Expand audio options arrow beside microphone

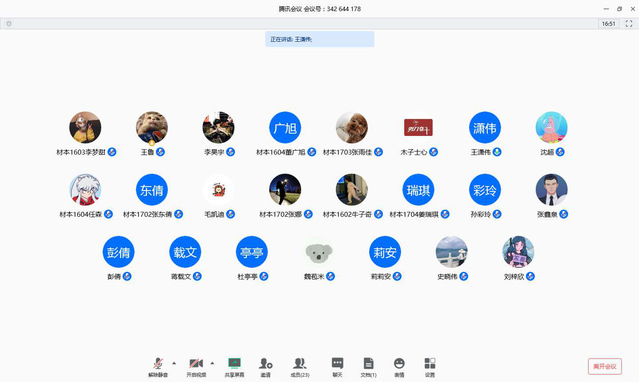174,363
